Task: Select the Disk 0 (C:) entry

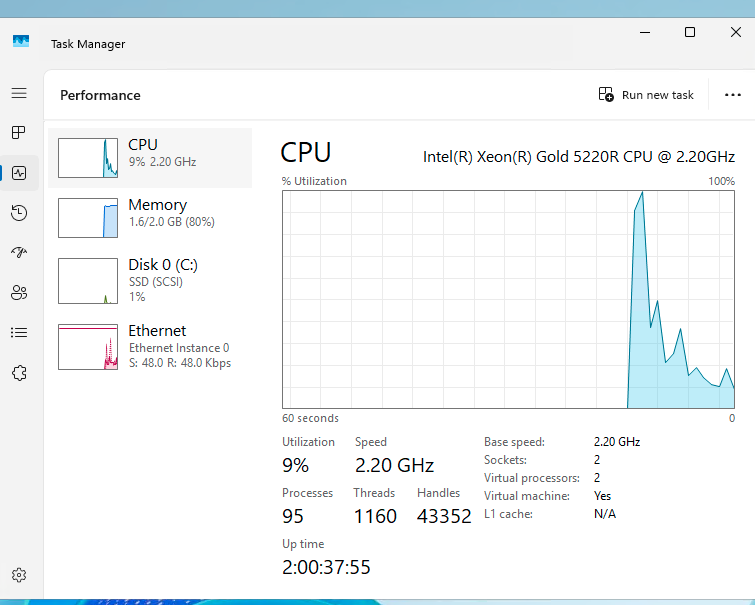Action: (150, 280)
